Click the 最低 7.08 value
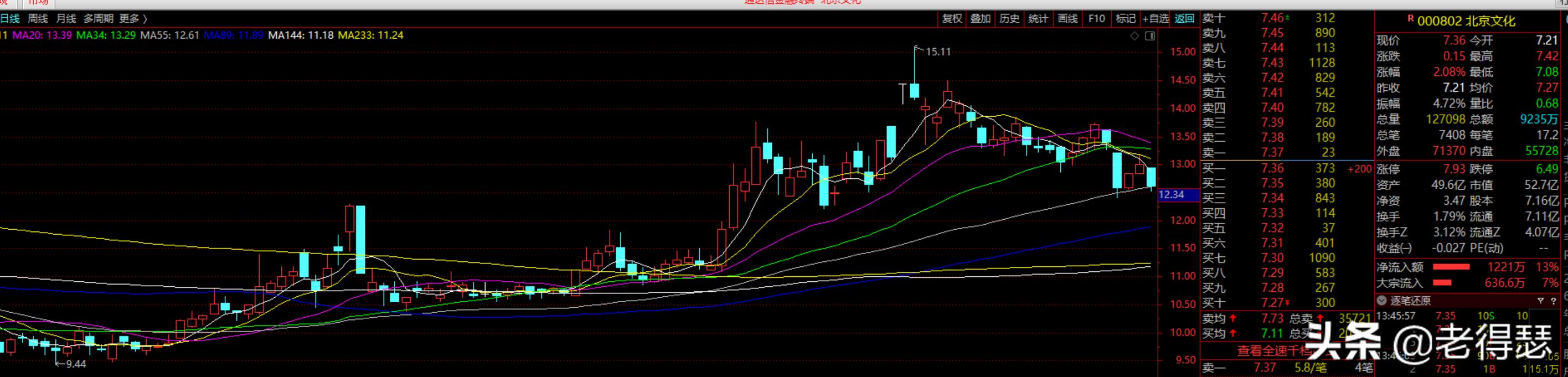Image resolution: width=1568 pixels, height=377 pixels. coord(1547,72)
